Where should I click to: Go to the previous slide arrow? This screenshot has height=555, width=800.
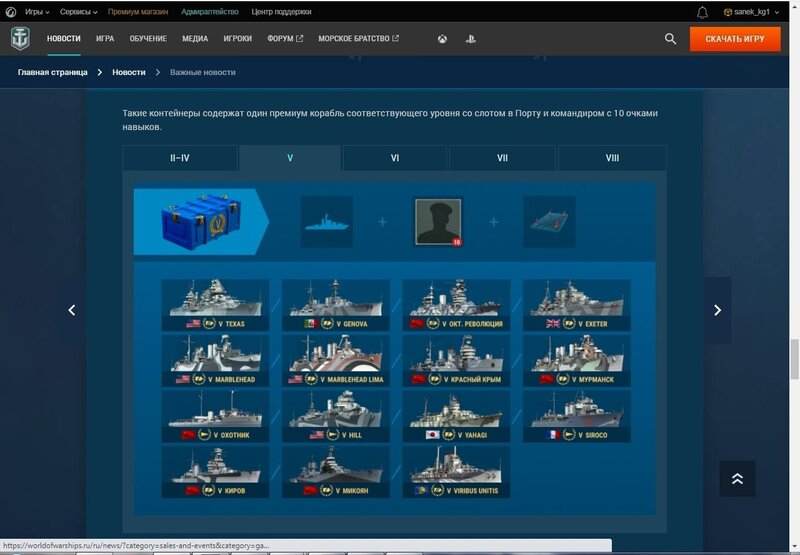[x=72, y=310]
